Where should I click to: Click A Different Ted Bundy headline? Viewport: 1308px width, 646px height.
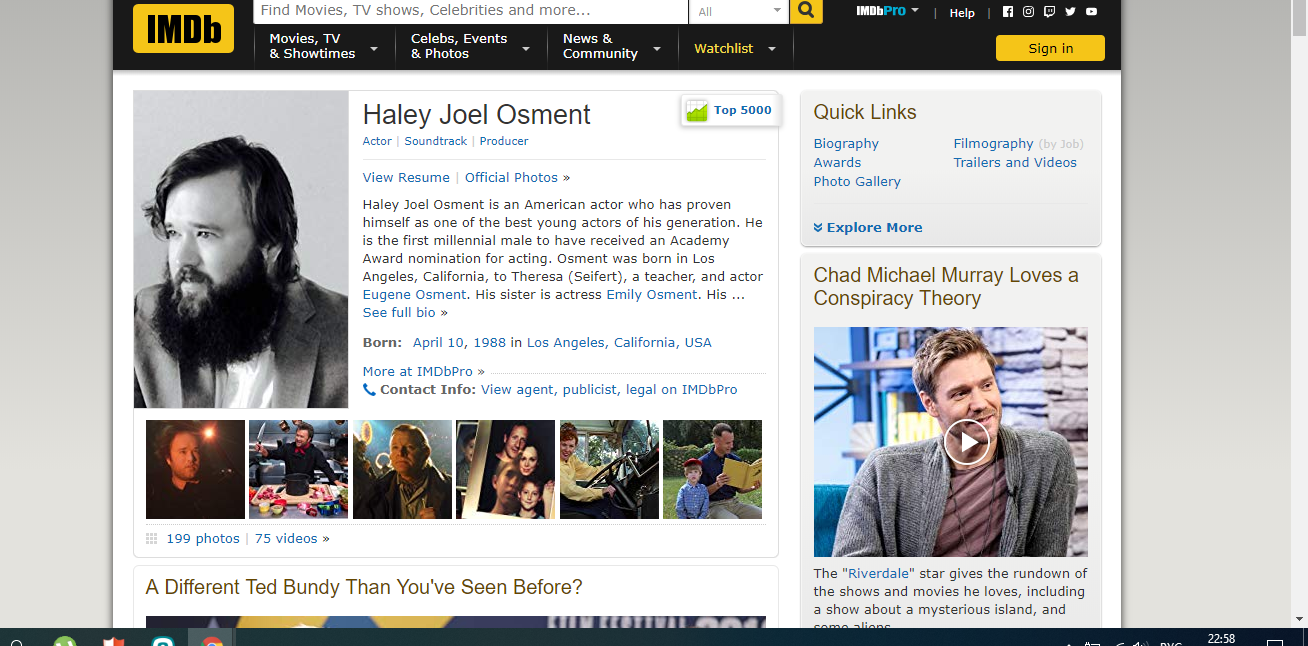(x=364, y=587)
